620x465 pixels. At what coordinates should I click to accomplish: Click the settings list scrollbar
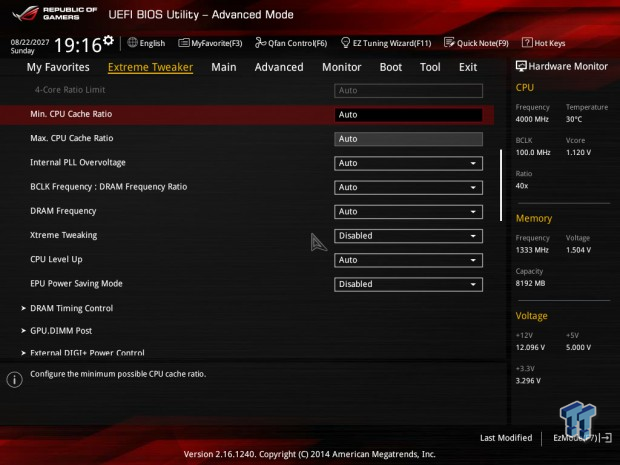[501, 185]
